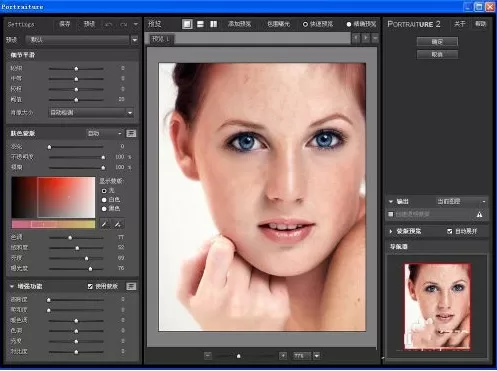Switch to horizontal split preview layout
497x371 pixels.
click(200, 24)
